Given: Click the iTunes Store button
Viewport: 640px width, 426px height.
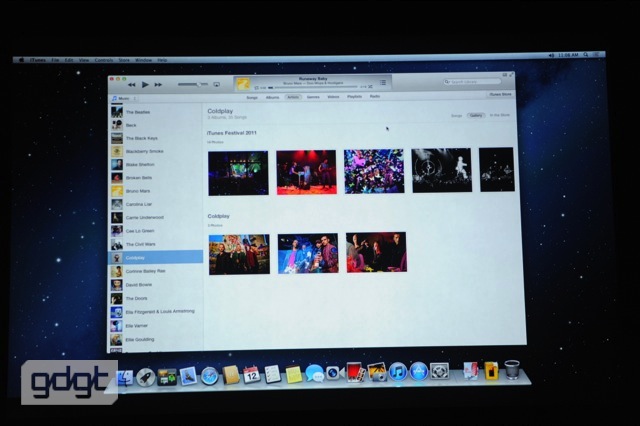Looking at the screenshot, I should point(500,94).
